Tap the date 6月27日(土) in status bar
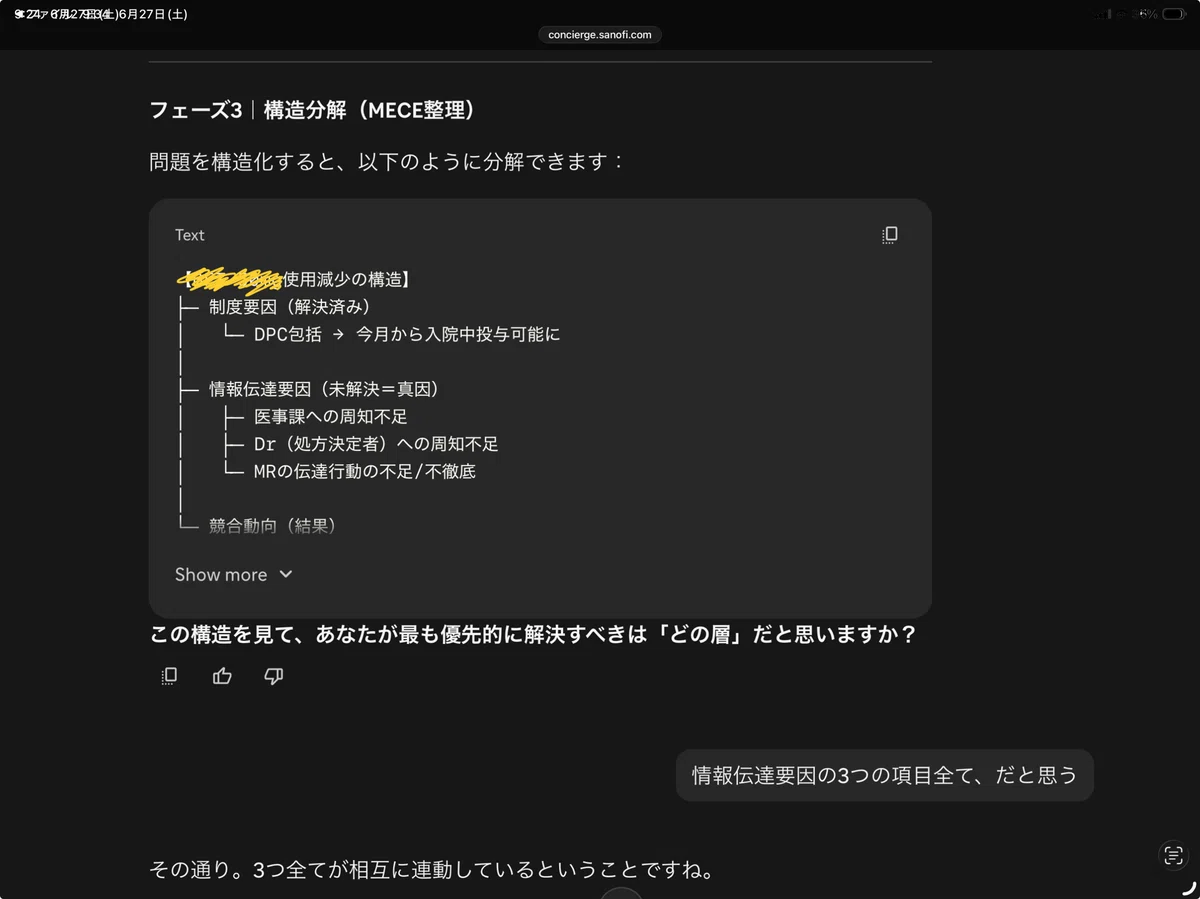Image resolution: width=1200 pixels, height=899 pixels. point(152,14)
